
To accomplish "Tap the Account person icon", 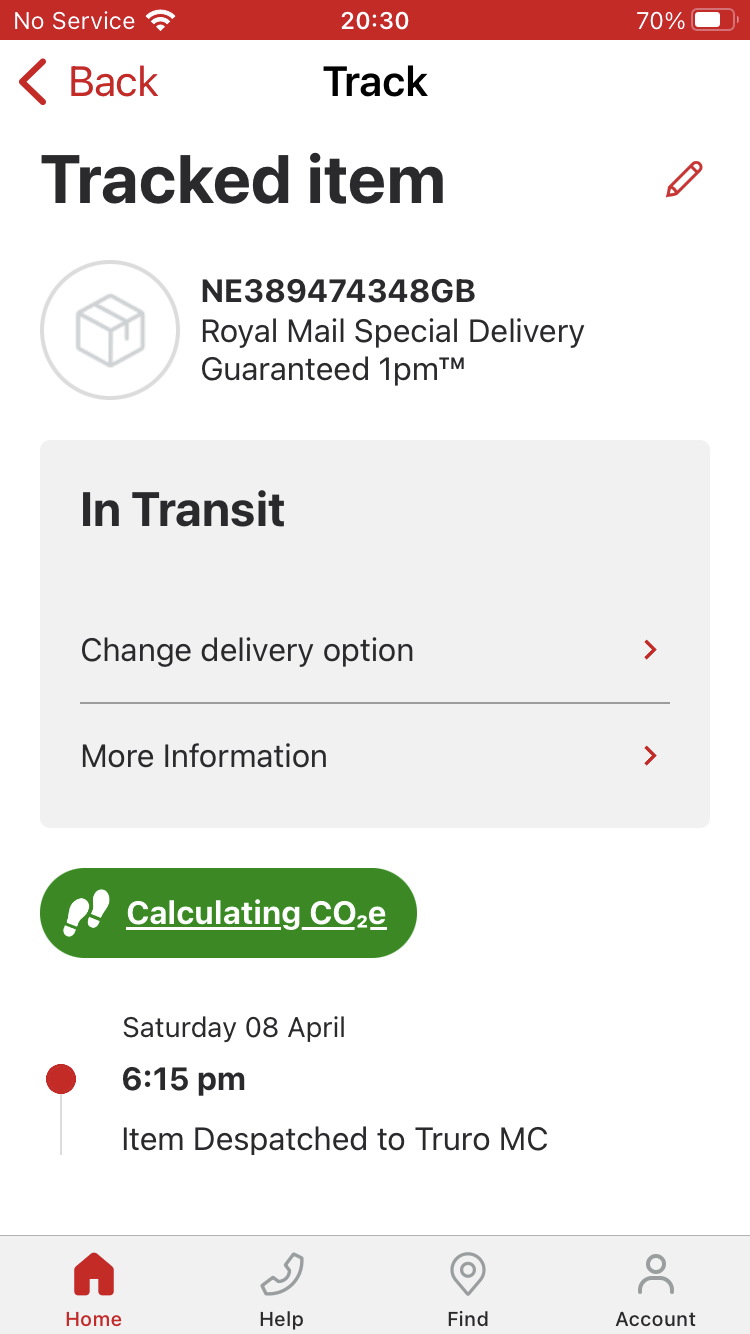I will [x=656, y=1275].
